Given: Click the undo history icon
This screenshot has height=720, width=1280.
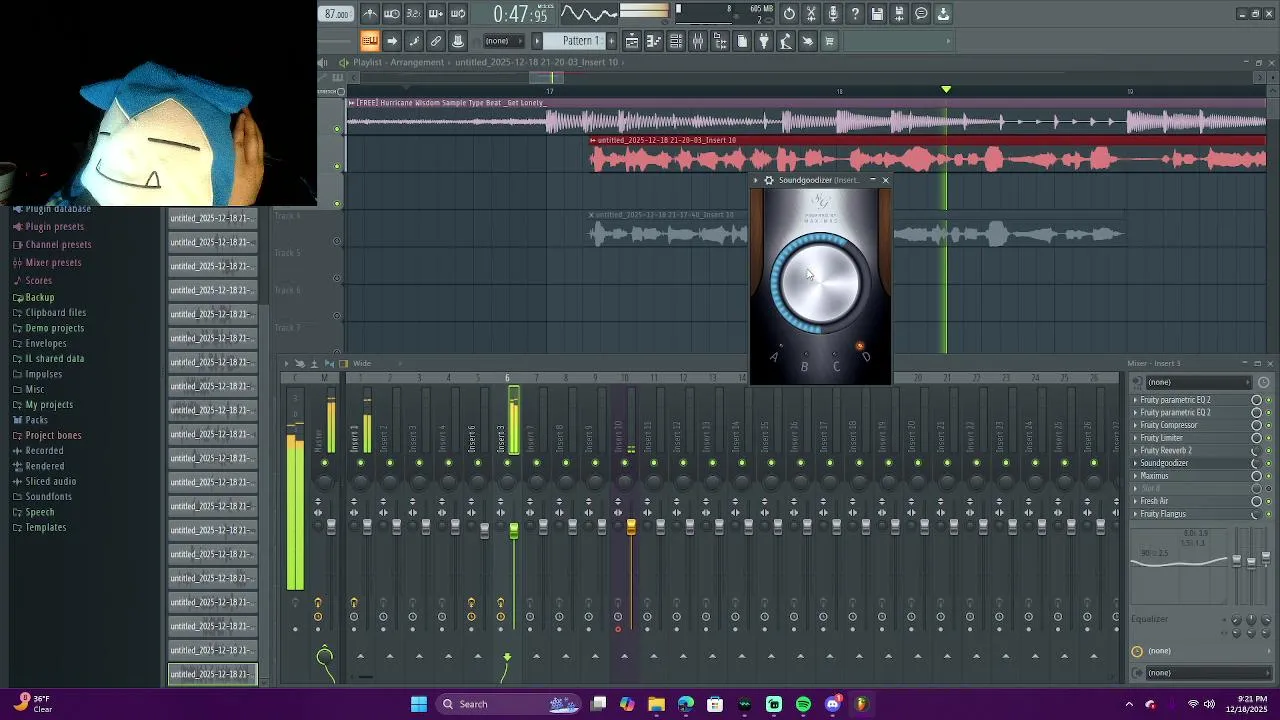Looking at the screenshot, I should [790, 14].
